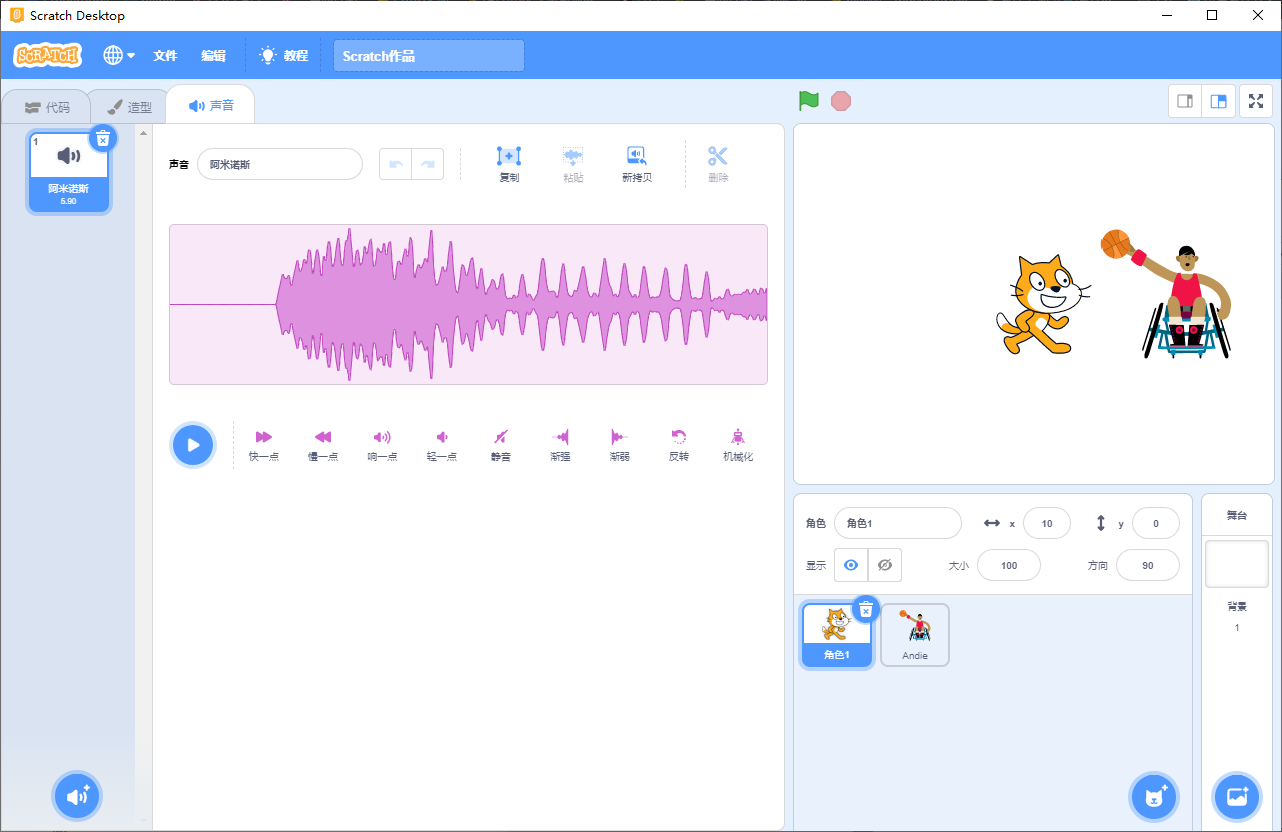Apply the 快一点 faster effect
The height and width of the screenshot is (832, 1282).
click(x=264, y=445)
